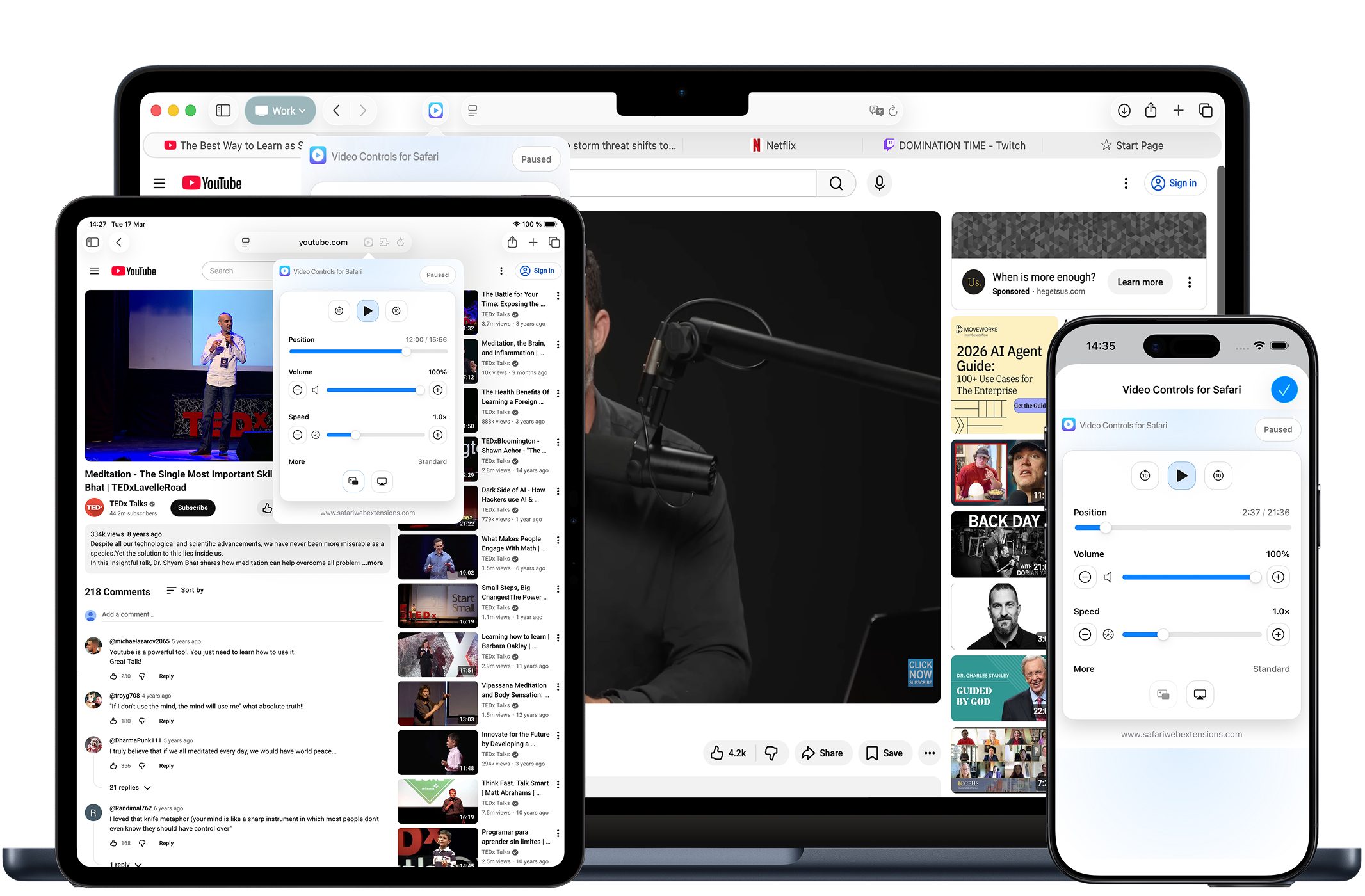Open Sort by comments dropdown
Image resolution: width=1365 pixels, height=896 pixels.
tap(185, 590)
